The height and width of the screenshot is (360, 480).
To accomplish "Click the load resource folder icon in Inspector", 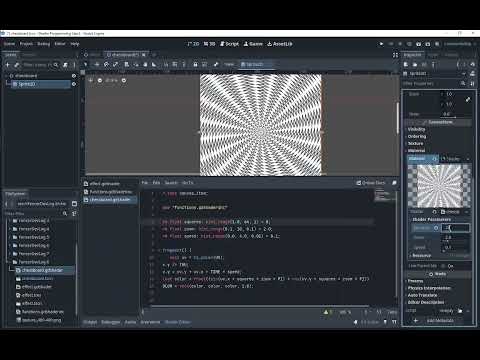I will (415, 65).
